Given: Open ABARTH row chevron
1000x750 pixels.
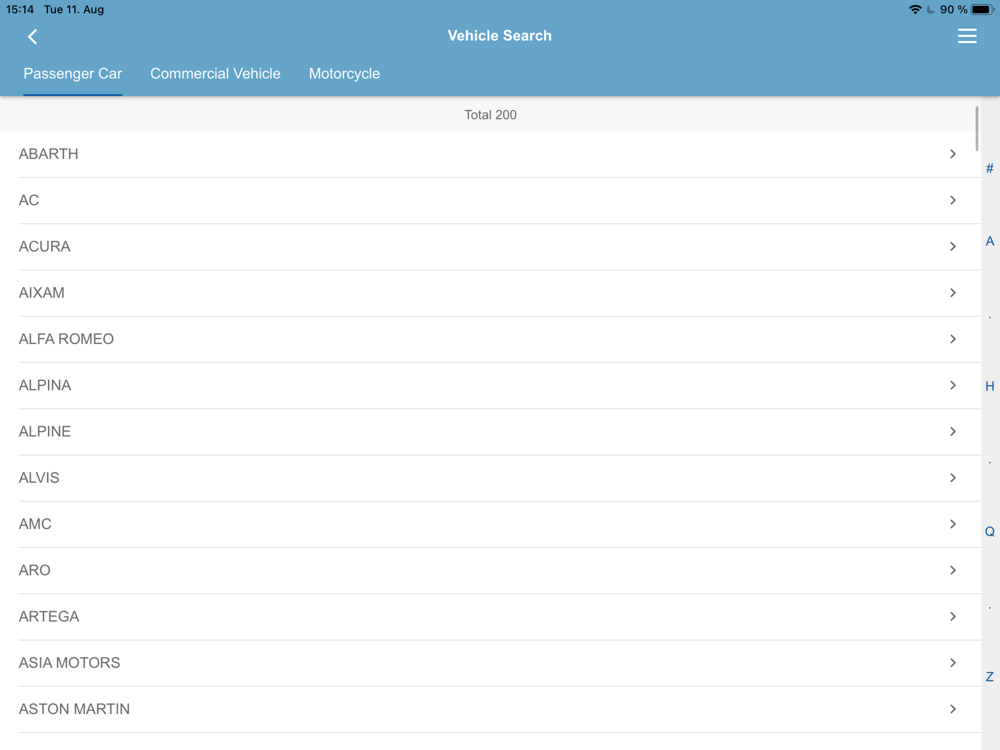Looking at the screenshot, I should click(953, 154).
